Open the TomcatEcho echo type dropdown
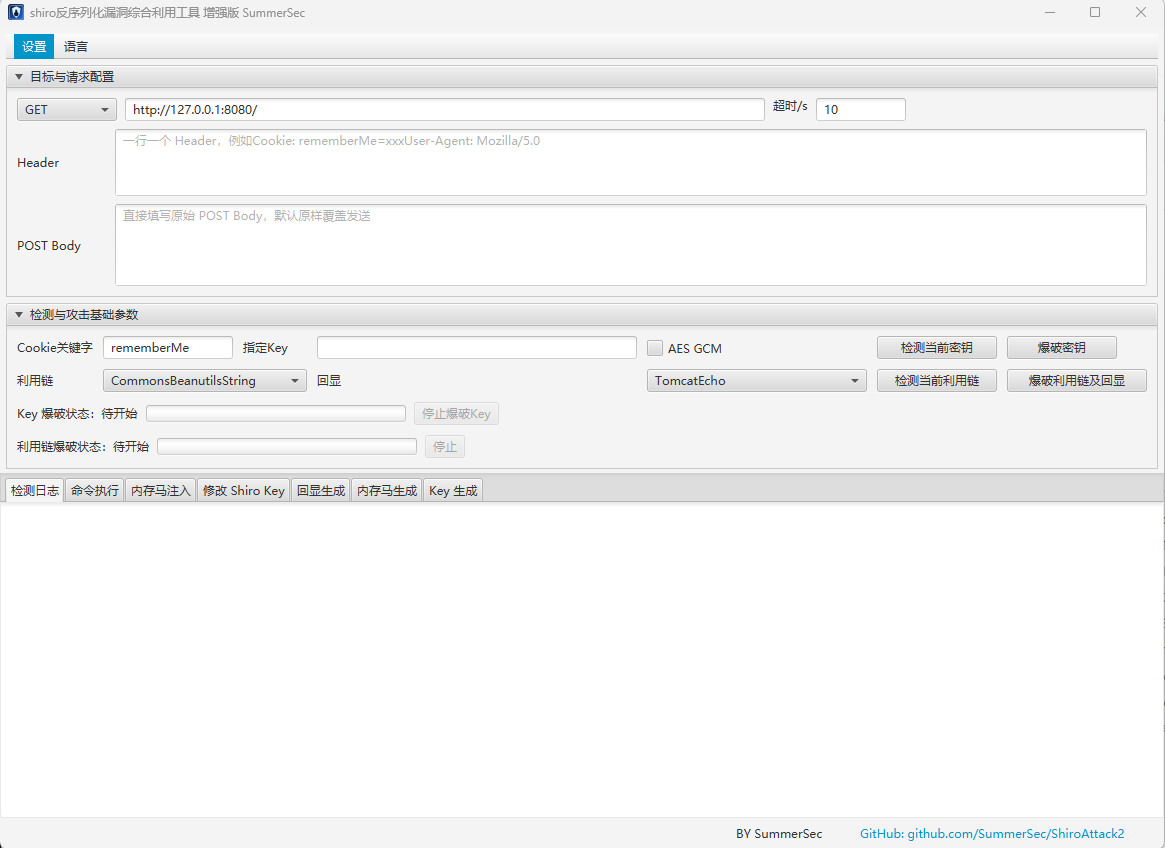 tap(756, 381)
